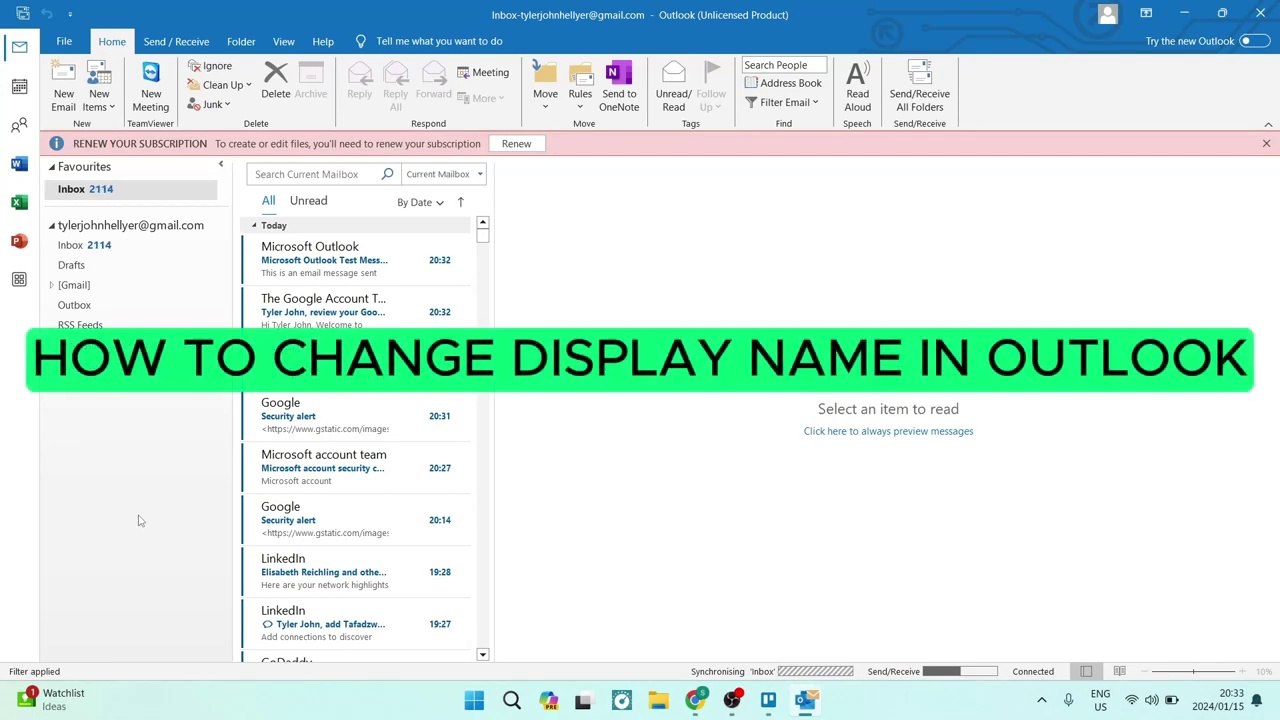The image size is (1280, 720).
Task: Click the zoom slider in status bar
Action: (1193, 671)
